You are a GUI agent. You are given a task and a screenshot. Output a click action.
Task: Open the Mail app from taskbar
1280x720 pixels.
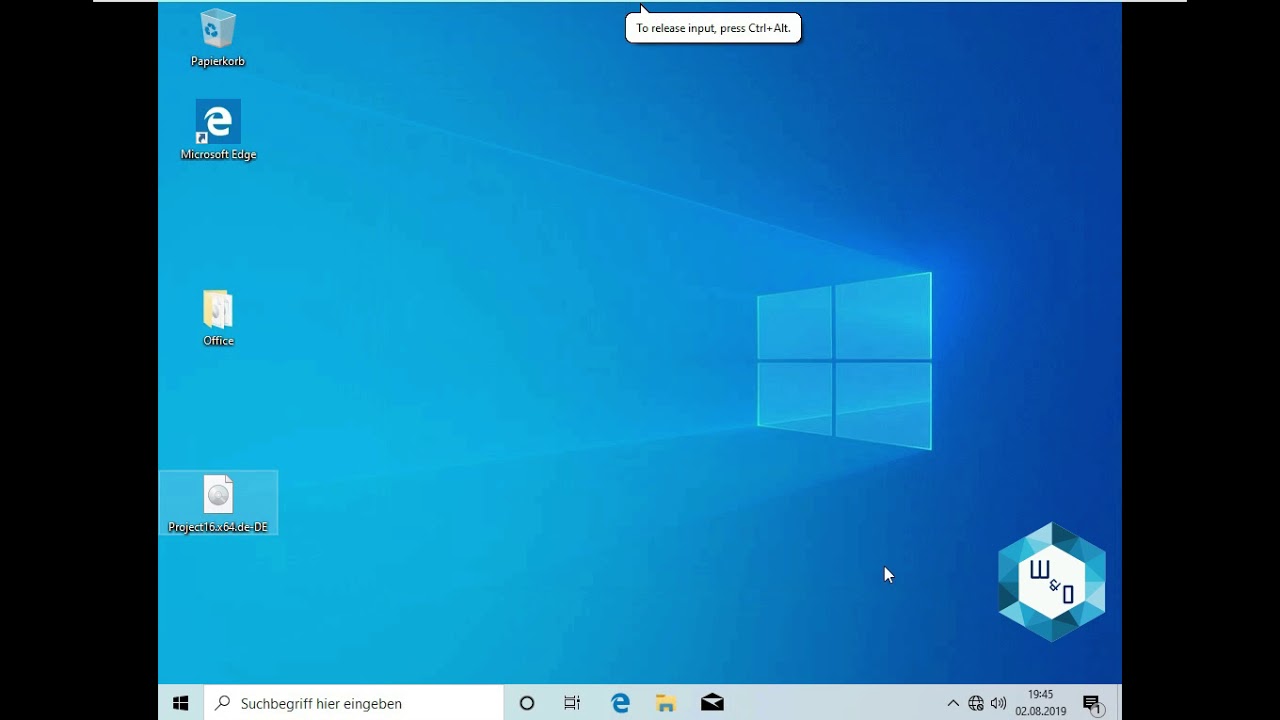pyautogui.click(x=712, y=703)
